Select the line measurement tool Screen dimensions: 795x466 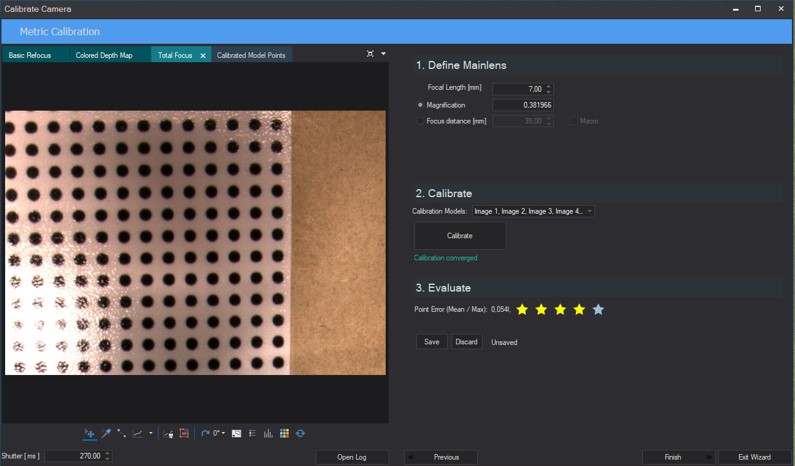click(122, 434)
